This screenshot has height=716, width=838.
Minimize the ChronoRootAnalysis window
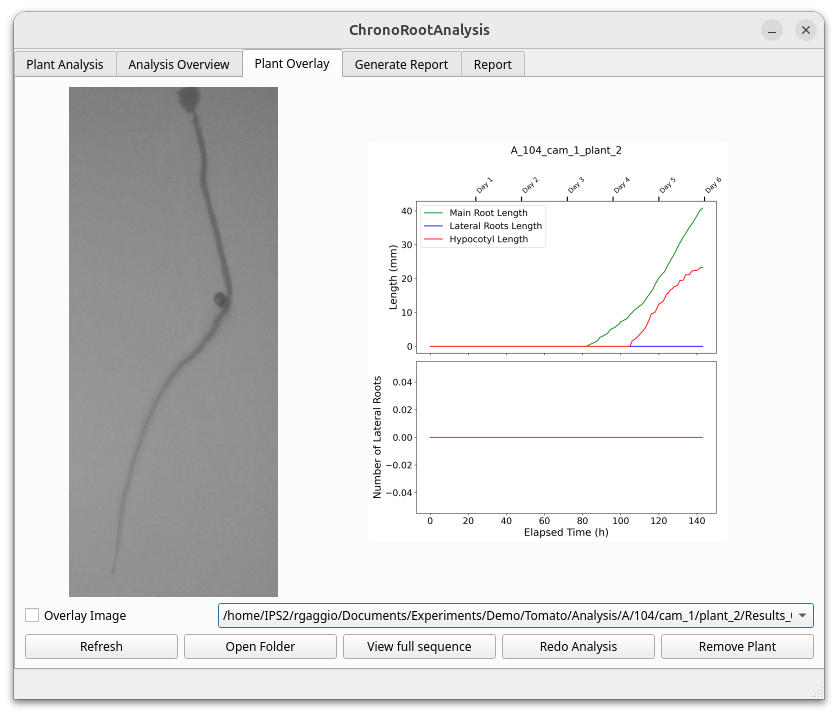771,30
